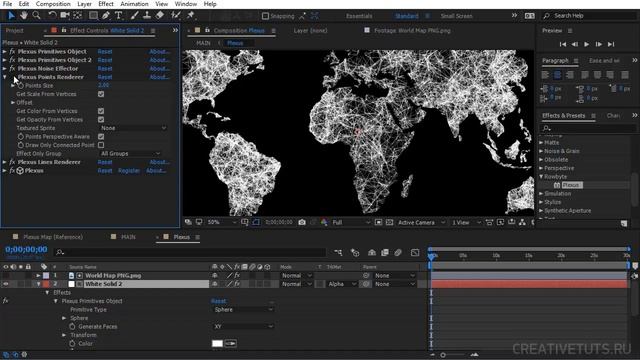Switch to the Small Screen workspace

pyautogui.click(x=456, y=16)
